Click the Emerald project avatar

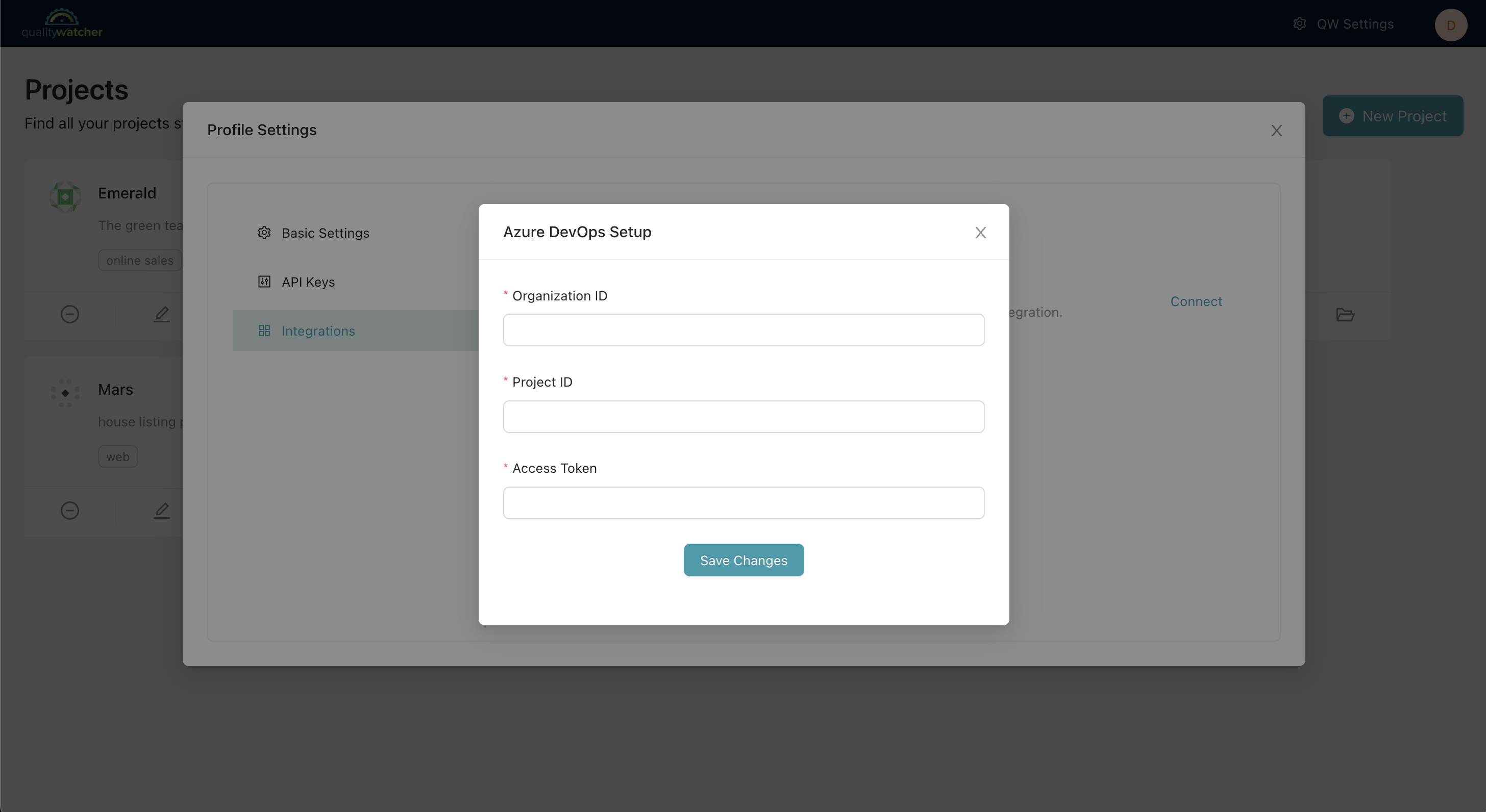click(65, 197)
